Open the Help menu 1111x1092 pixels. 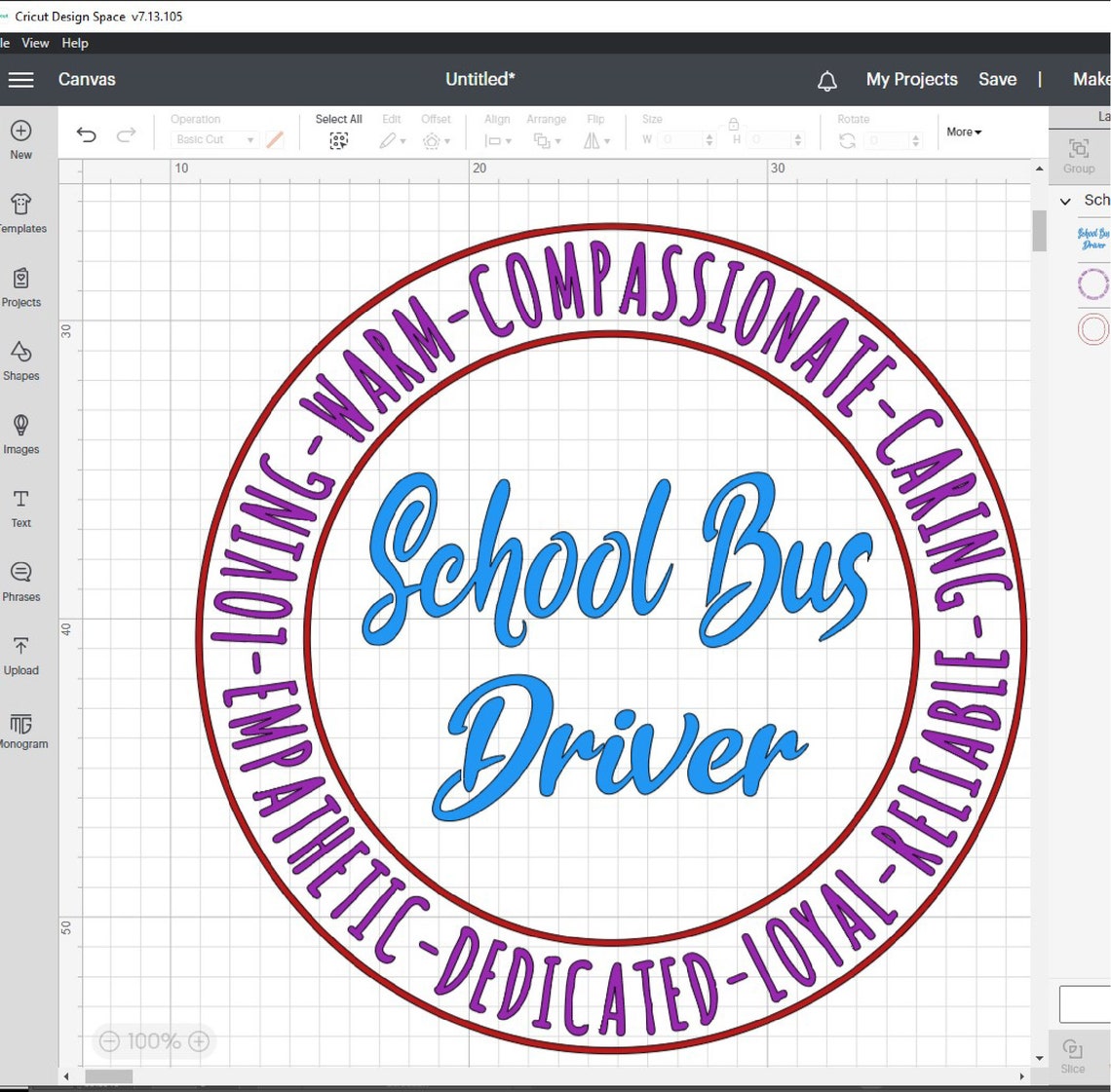(x=75, y=43)
